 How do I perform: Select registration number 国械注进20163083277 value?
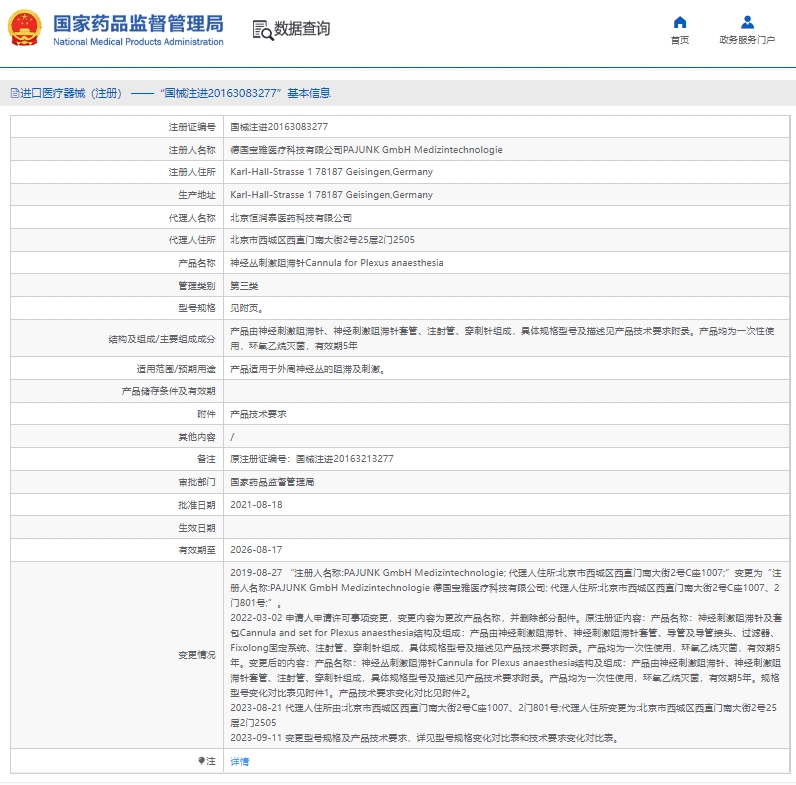click(279, 126)
